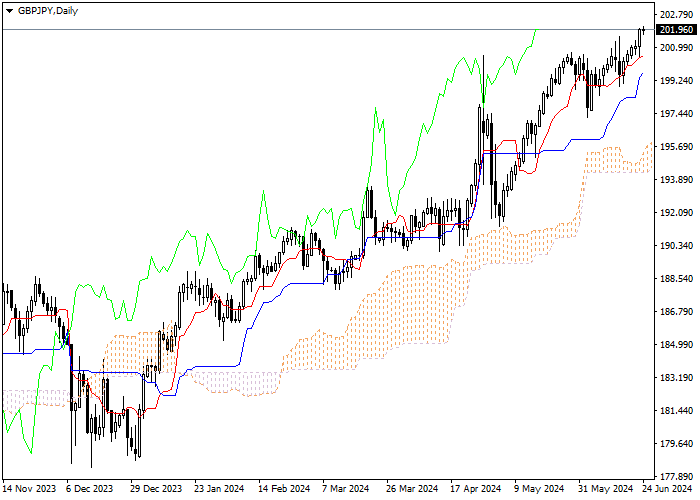Click the 197.440 price axis label

[x=676, y=114]
